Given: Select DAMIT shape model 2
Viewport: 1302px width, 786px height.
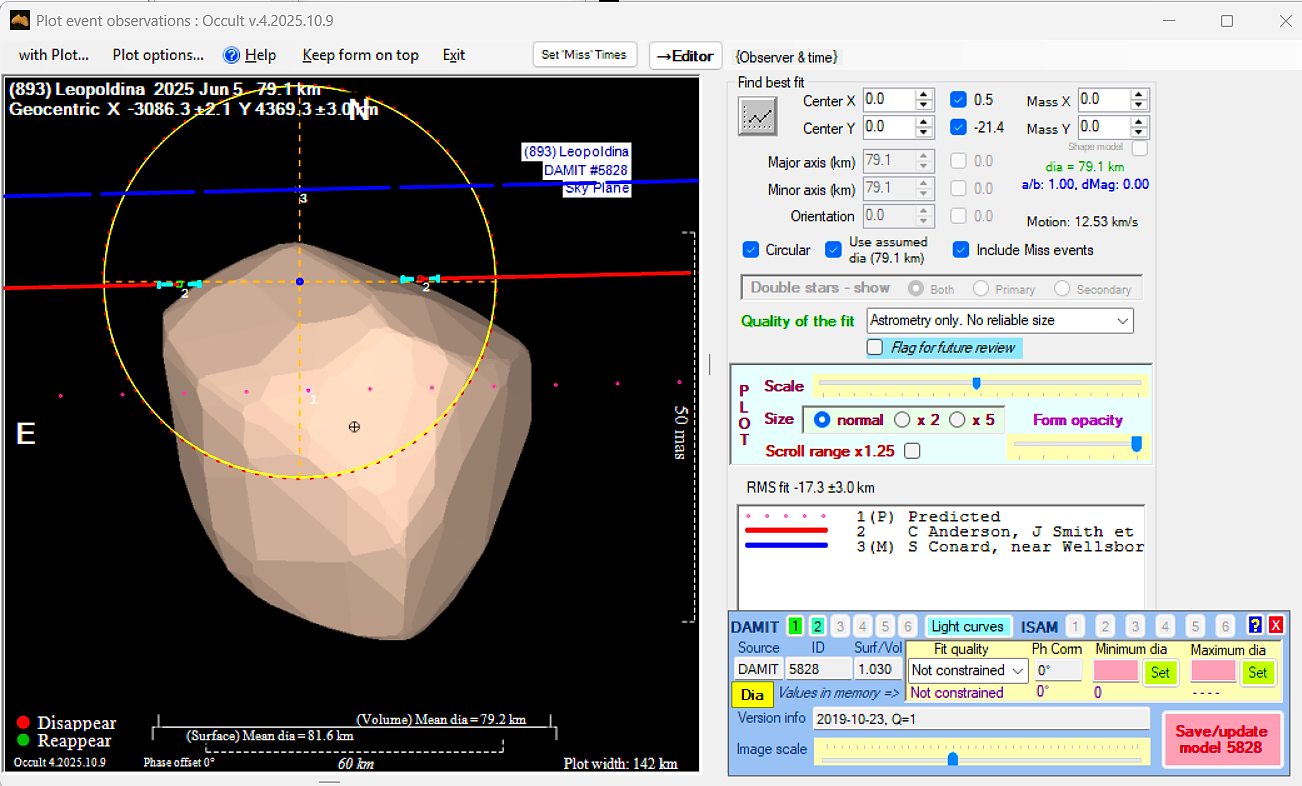Looking at the screenshot, I should (817, 626).
